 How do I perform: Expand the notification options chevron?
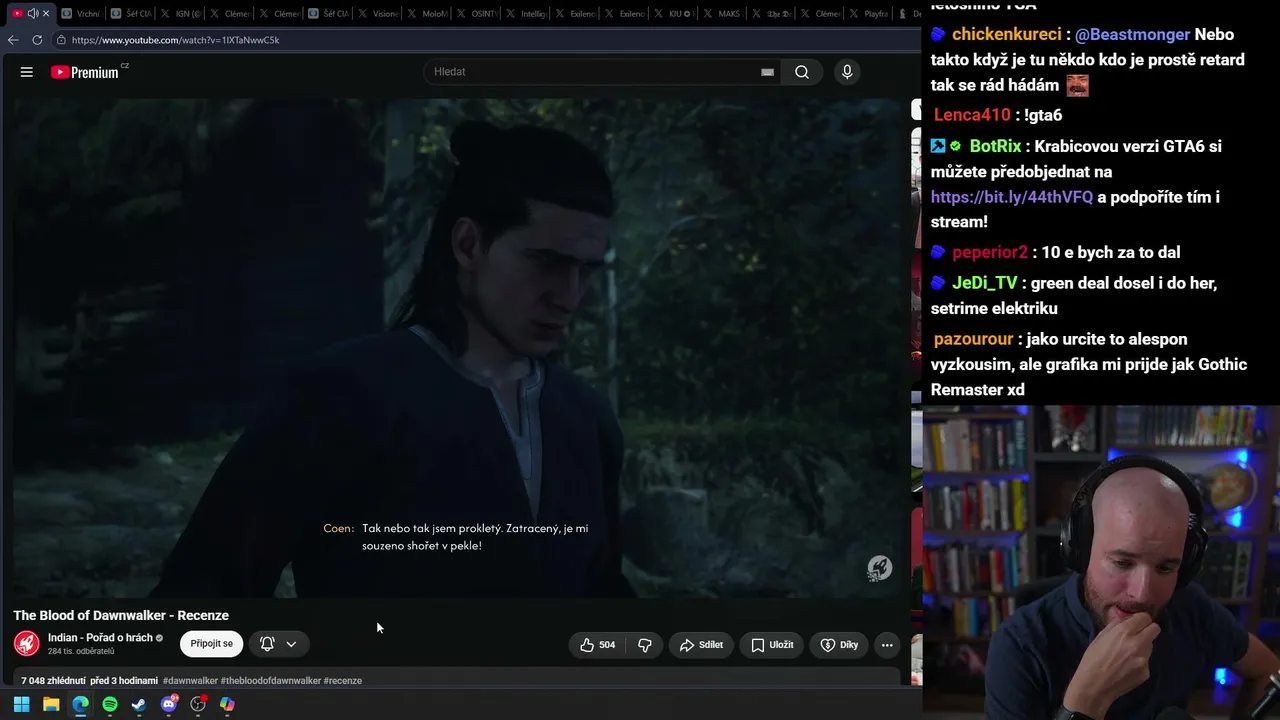[x=291, y=644]
